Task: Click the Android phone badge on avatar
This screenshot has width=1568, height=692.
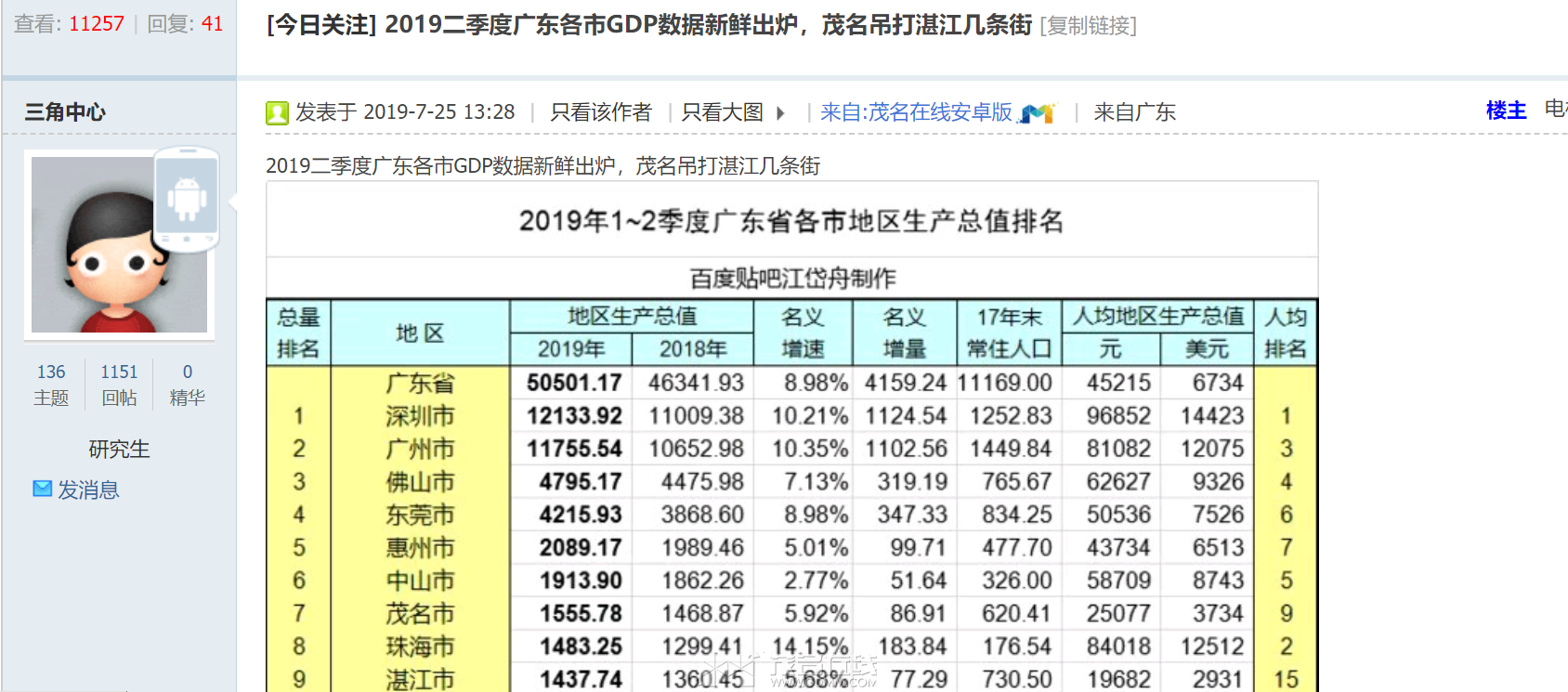Action: click(187, 198)
